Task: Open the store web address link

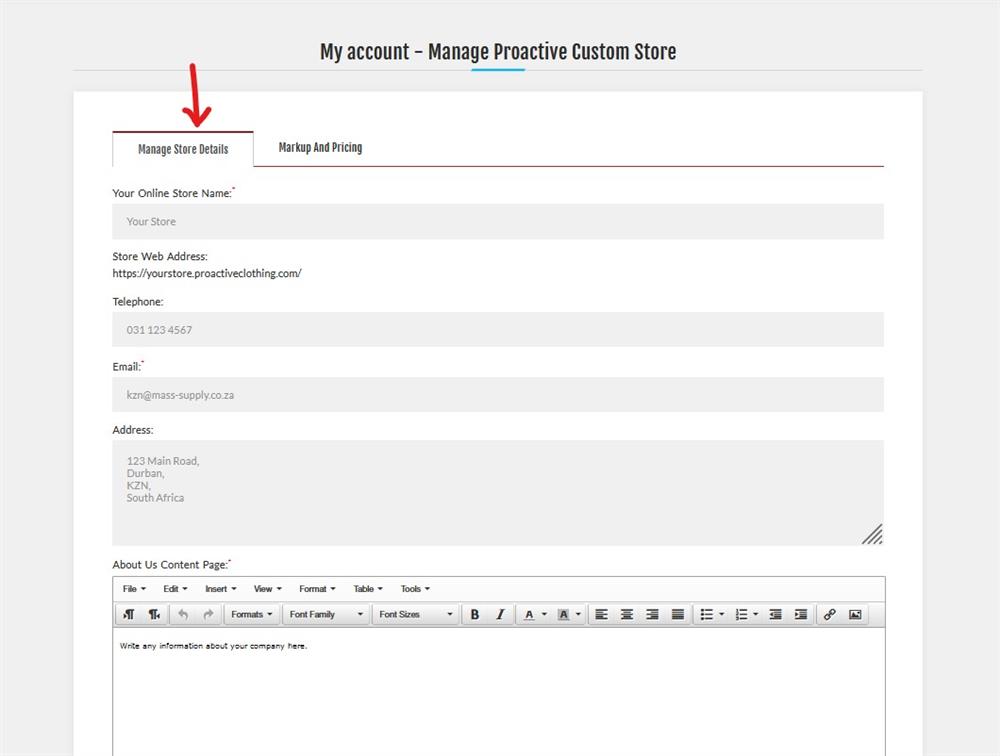Action: click(207, 272)
